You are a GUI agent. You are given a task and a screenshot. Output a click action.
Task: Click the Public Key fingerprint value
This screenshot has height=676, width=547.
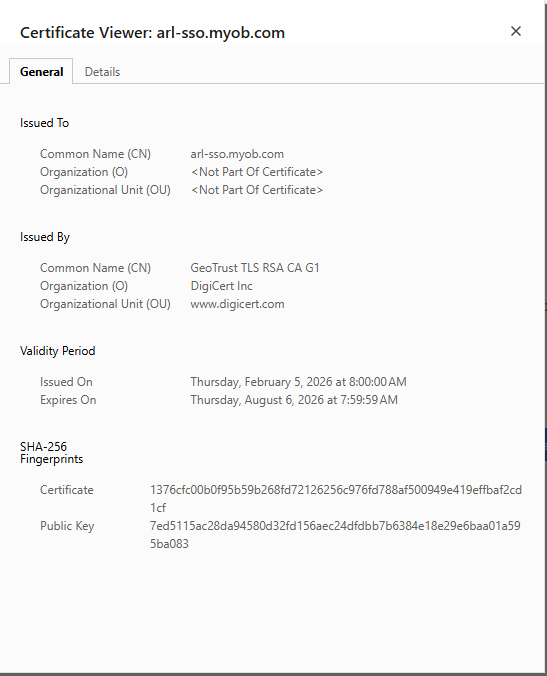(x=335, y=535)
